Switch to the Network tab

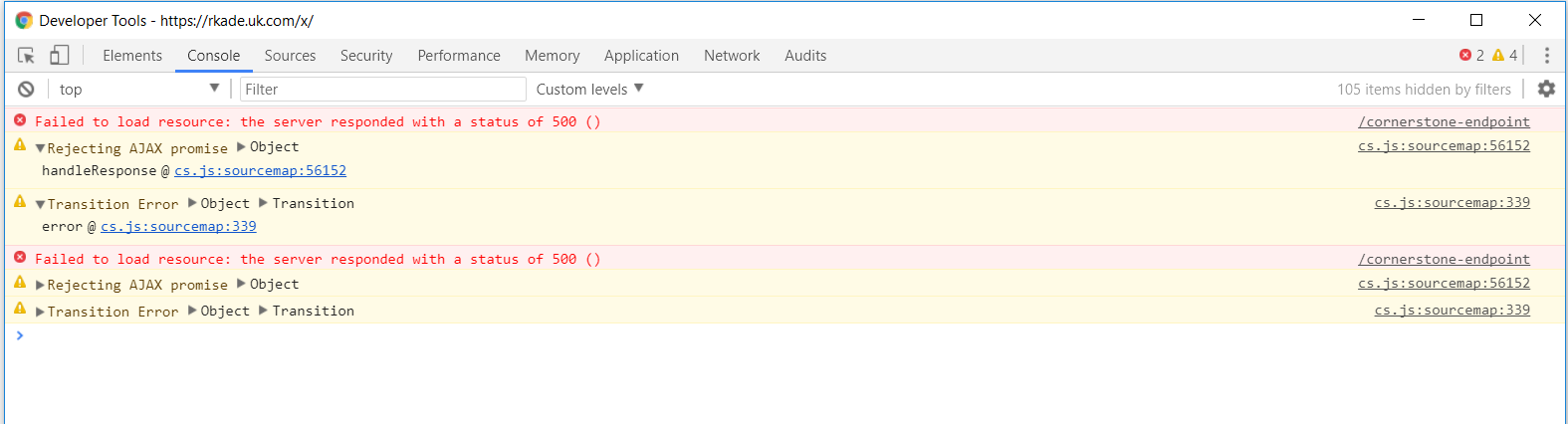click(731, 56)
